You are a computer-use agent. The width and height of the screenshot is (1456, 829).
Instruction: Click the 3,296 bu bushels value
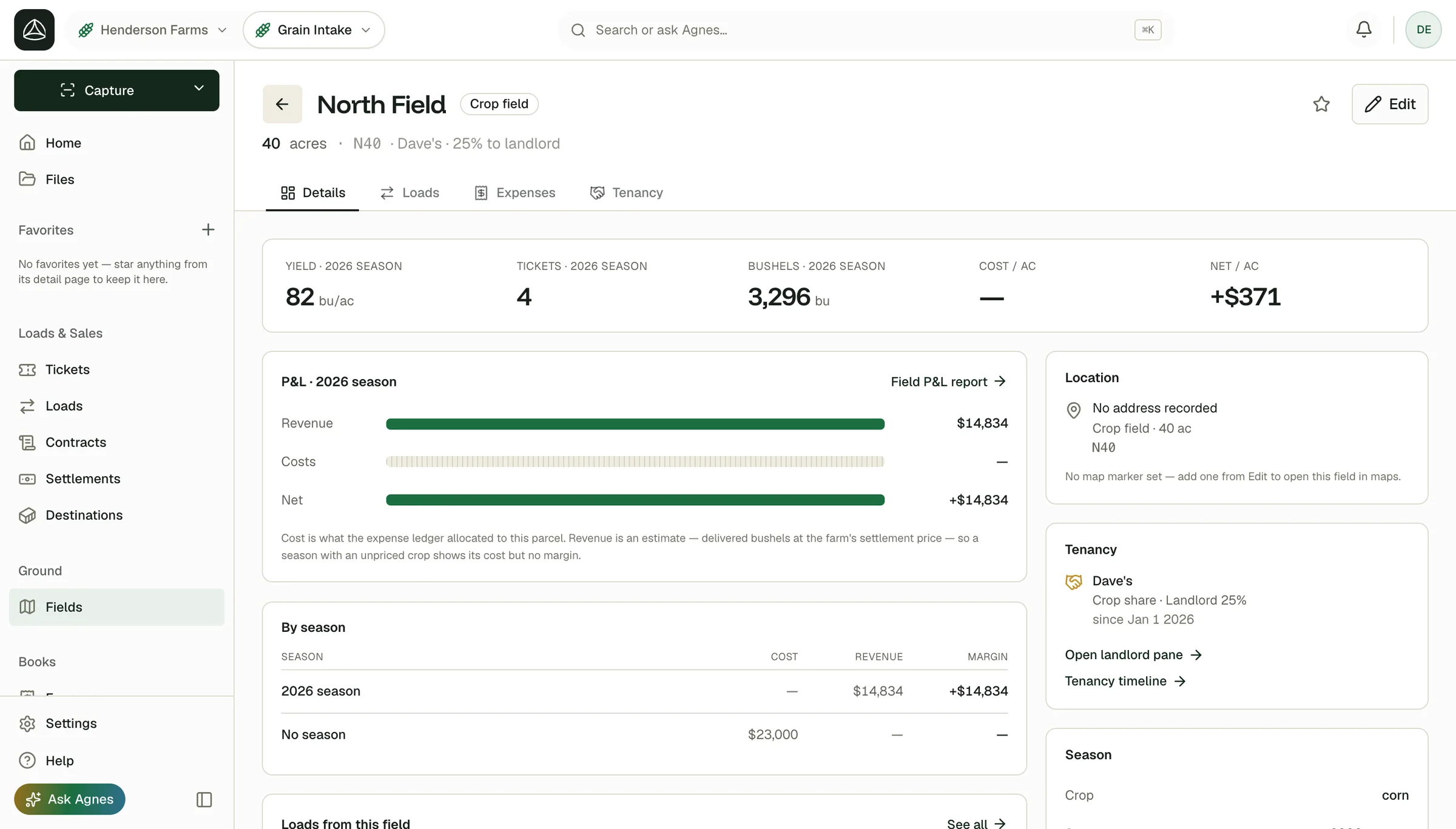tap(788, 297)
